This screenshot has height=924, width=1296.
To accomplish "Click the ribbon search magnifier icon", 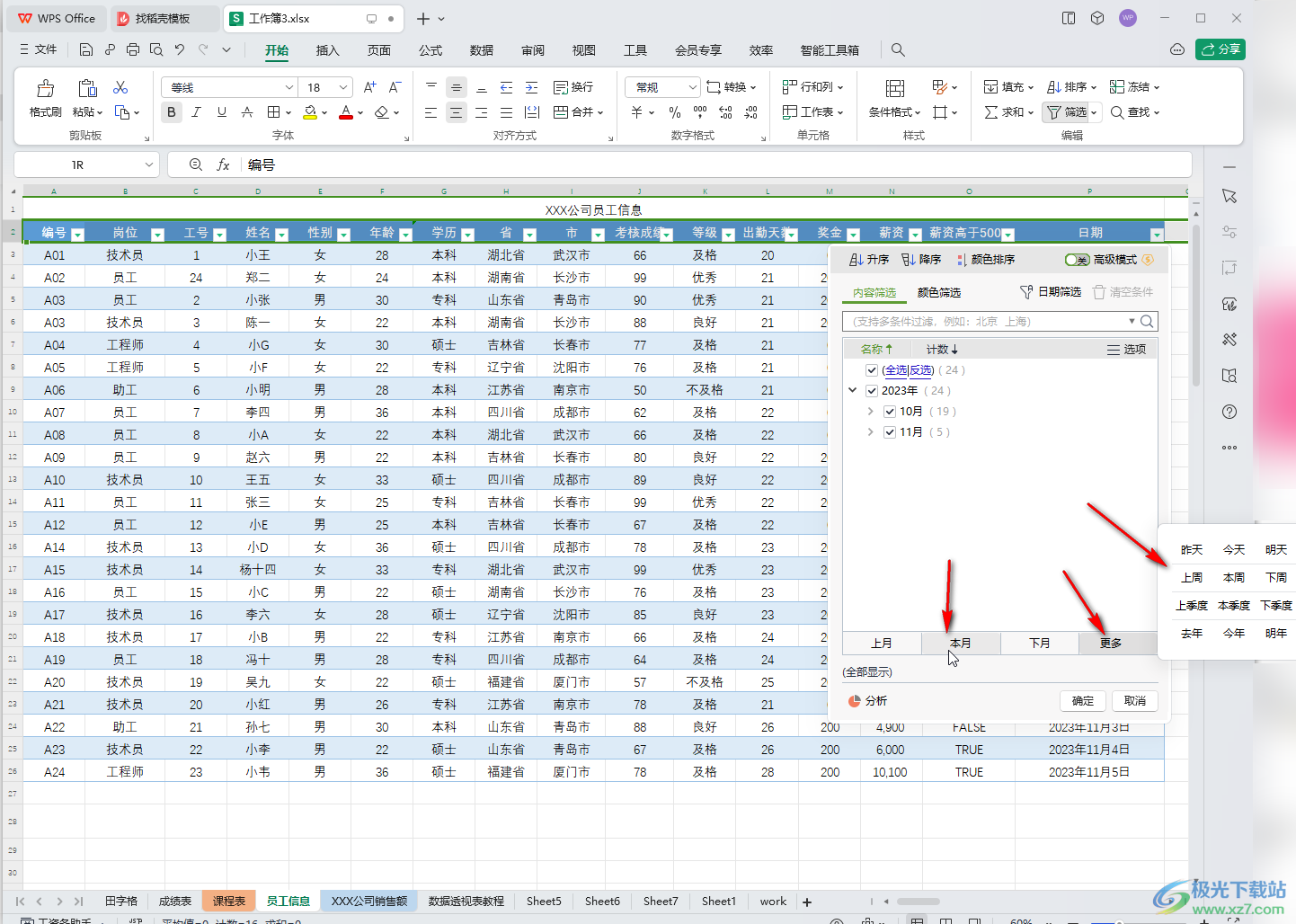I will [x=898, y=50].
